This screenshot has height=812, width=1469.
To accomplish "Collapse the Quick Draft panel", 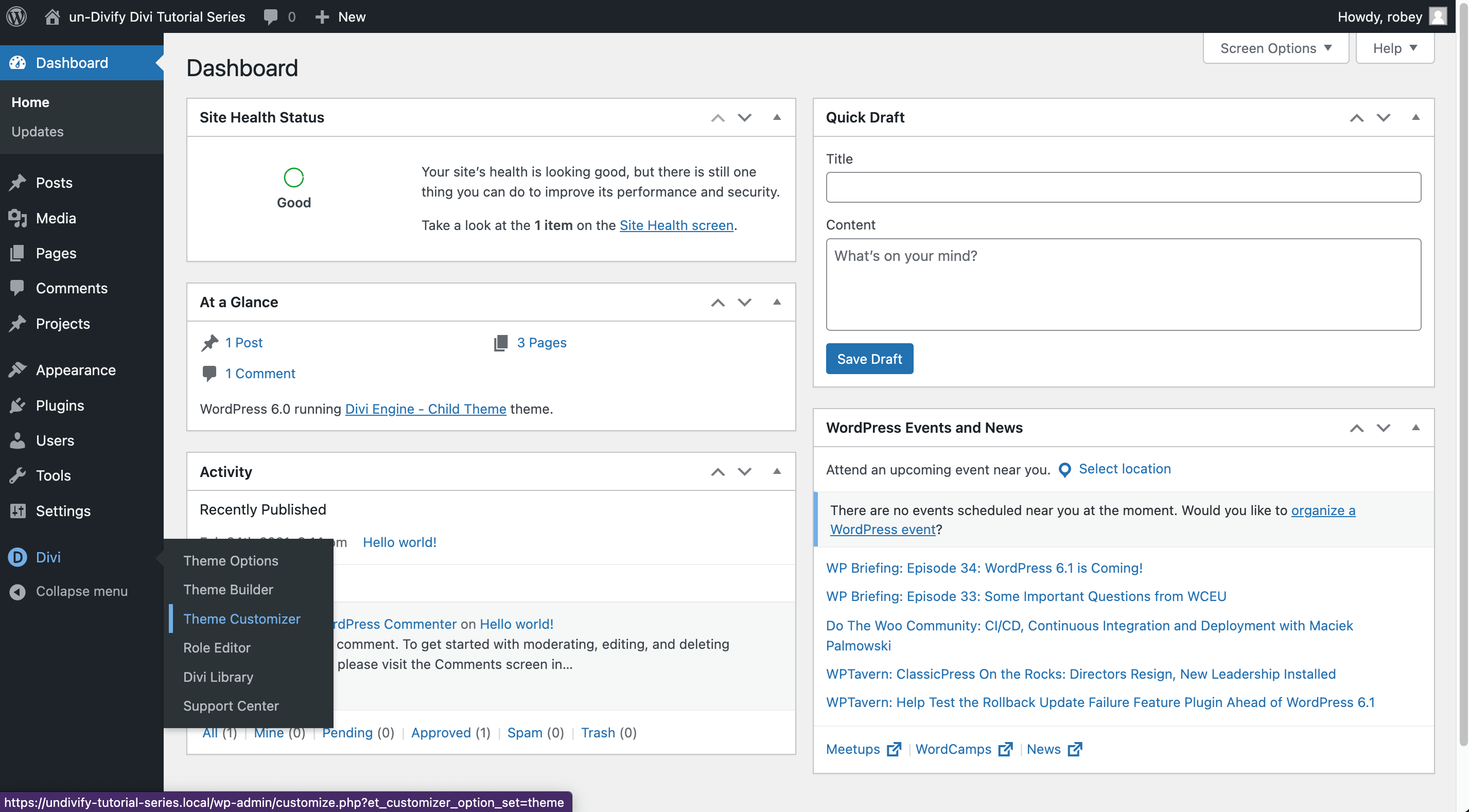I will click(1415, 117).
